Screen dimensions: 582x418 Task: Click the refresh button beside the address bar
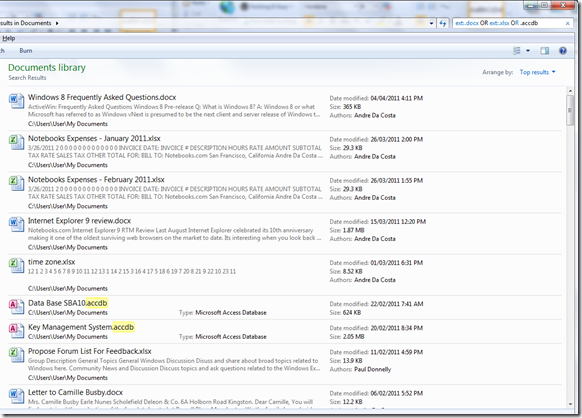click(x=443, y=23)
